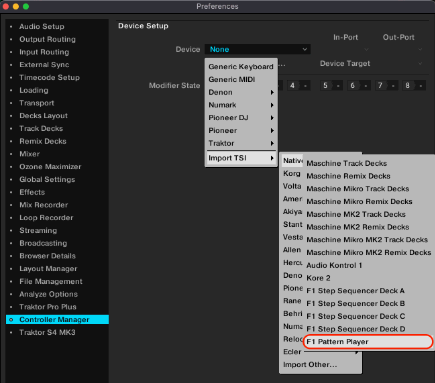Open the Import TSI submenu
This screenshot has width=435, height=383.
click(241, 158)
